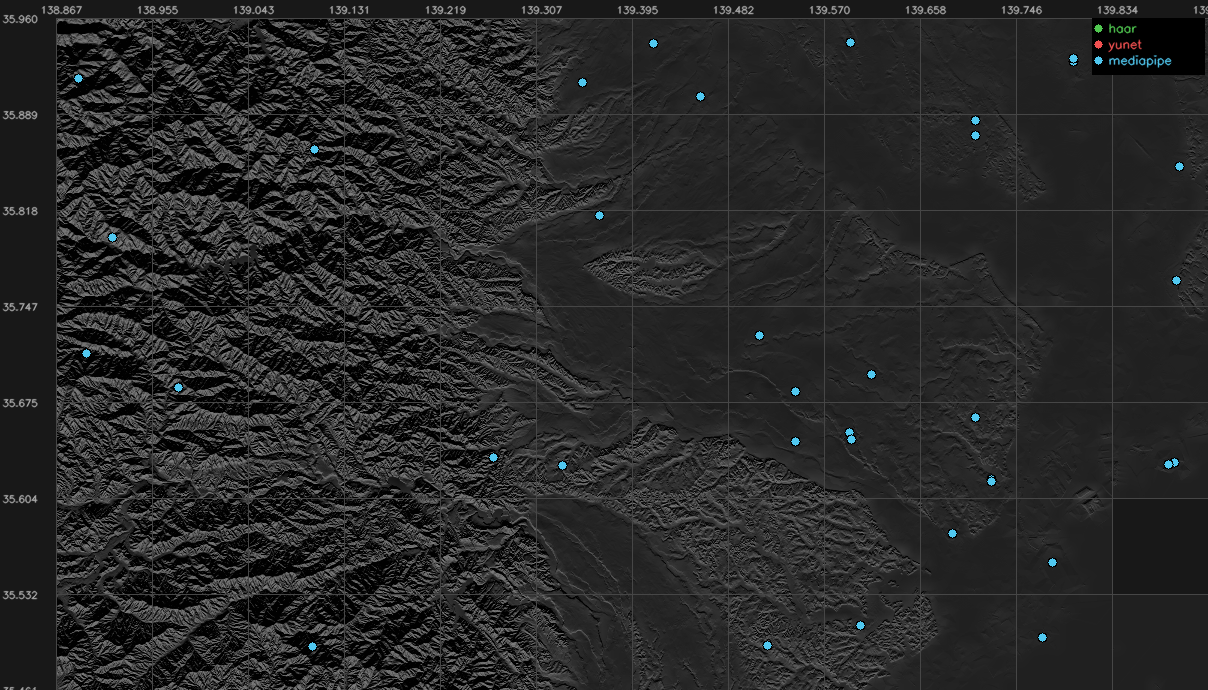Click the longitude label 139.570
This screenshot has width=1208, height=690.
pyautogui.click(x=830, y=10)
